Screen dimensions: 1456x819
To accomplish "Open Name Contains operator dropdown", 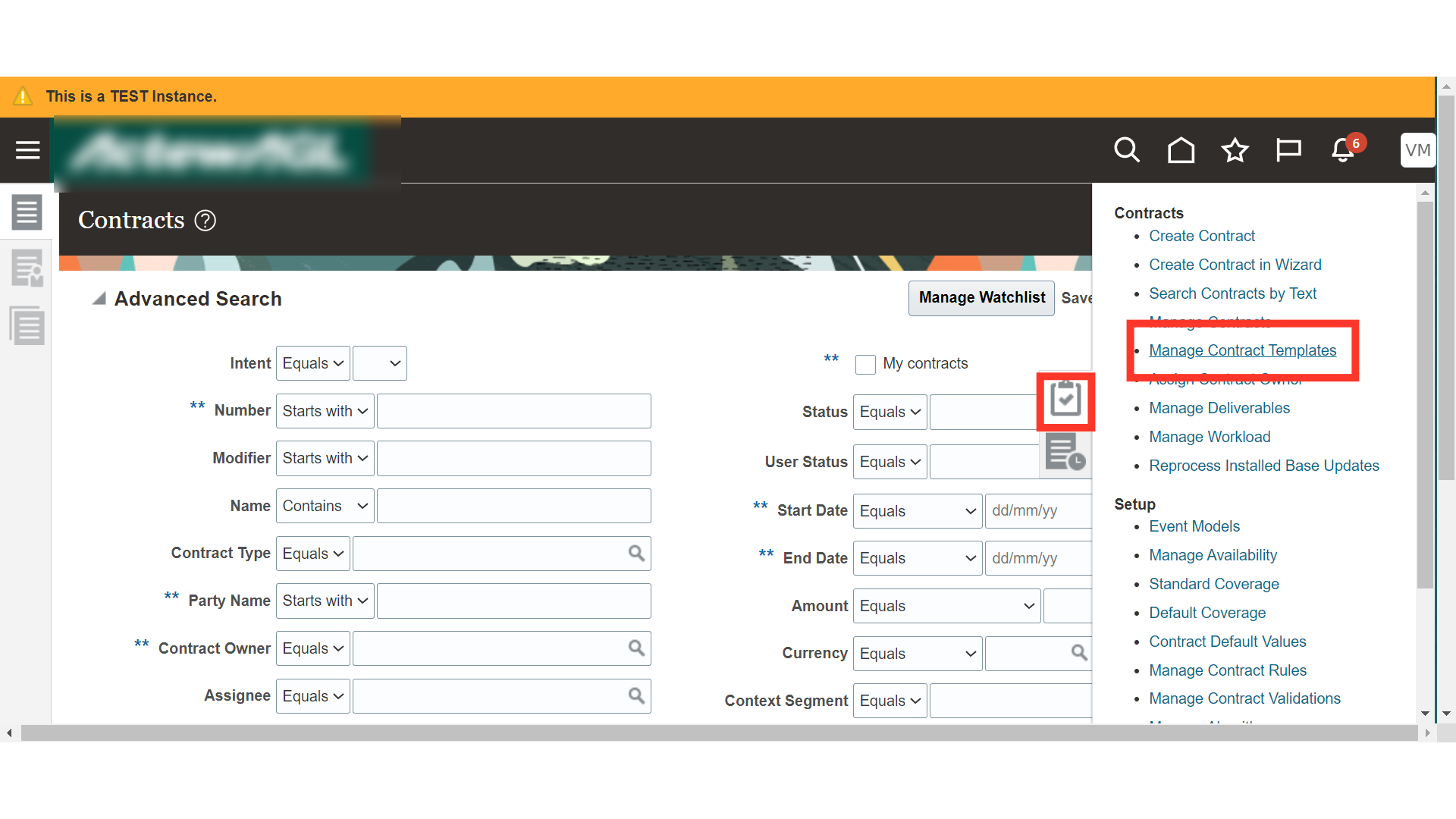I will click(325, 506).
